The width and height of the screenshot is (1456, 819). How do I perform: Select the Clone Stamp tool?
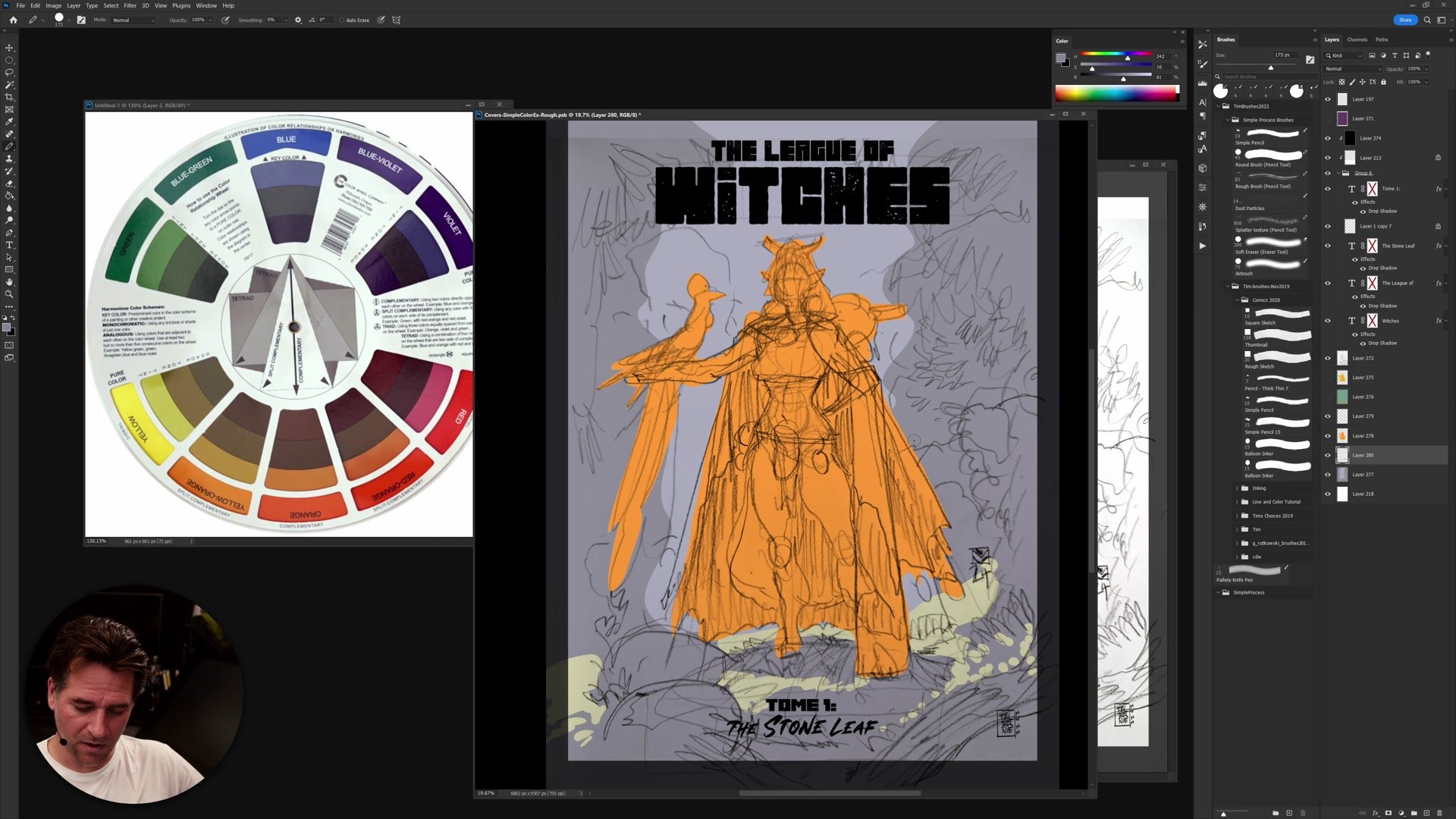(x=9, y=158)
